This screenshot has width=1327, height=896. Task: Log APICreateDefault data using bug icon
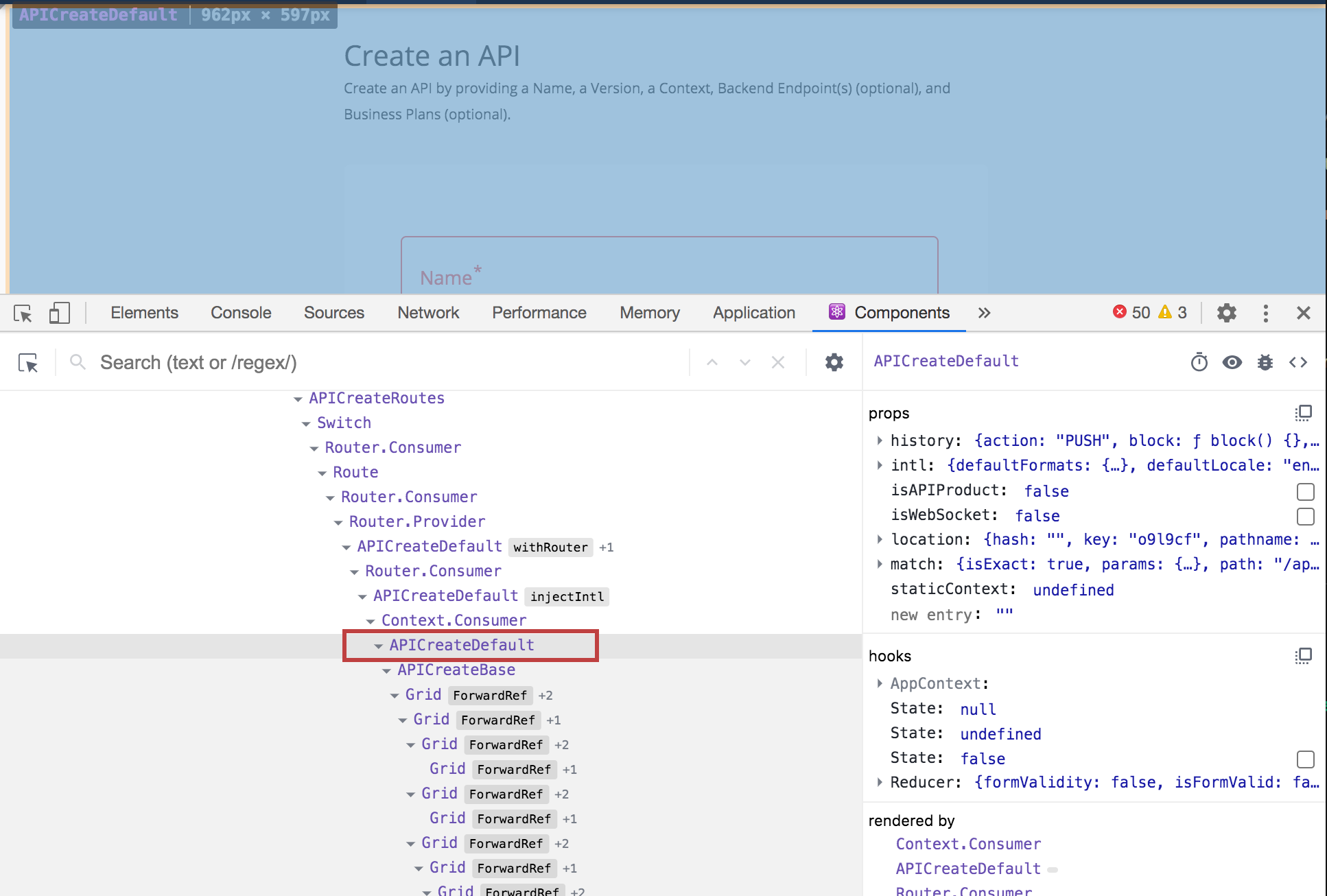coord(1265,362)
